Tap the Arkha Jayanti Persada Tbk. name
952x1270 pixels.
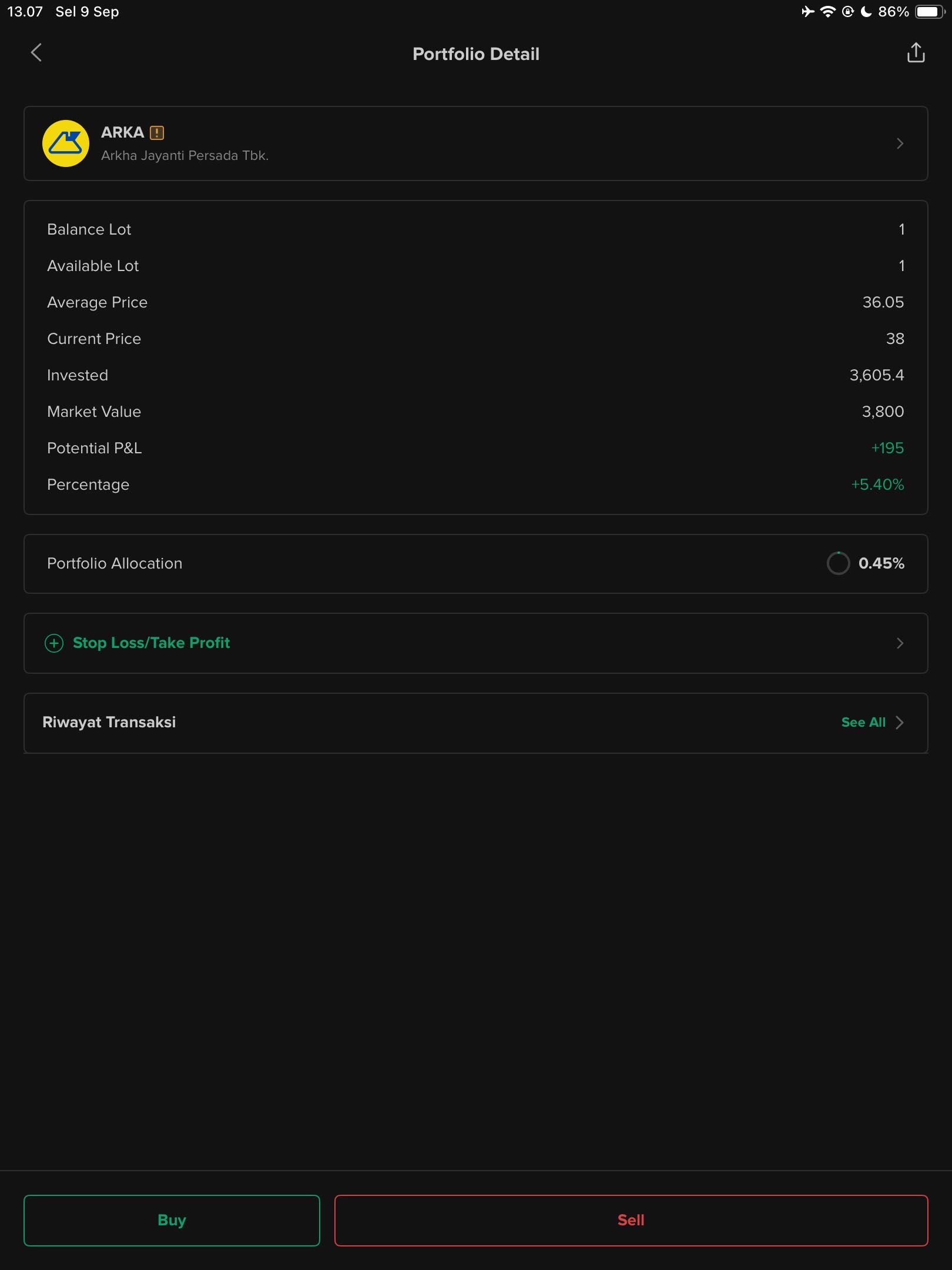click(185, 156)
